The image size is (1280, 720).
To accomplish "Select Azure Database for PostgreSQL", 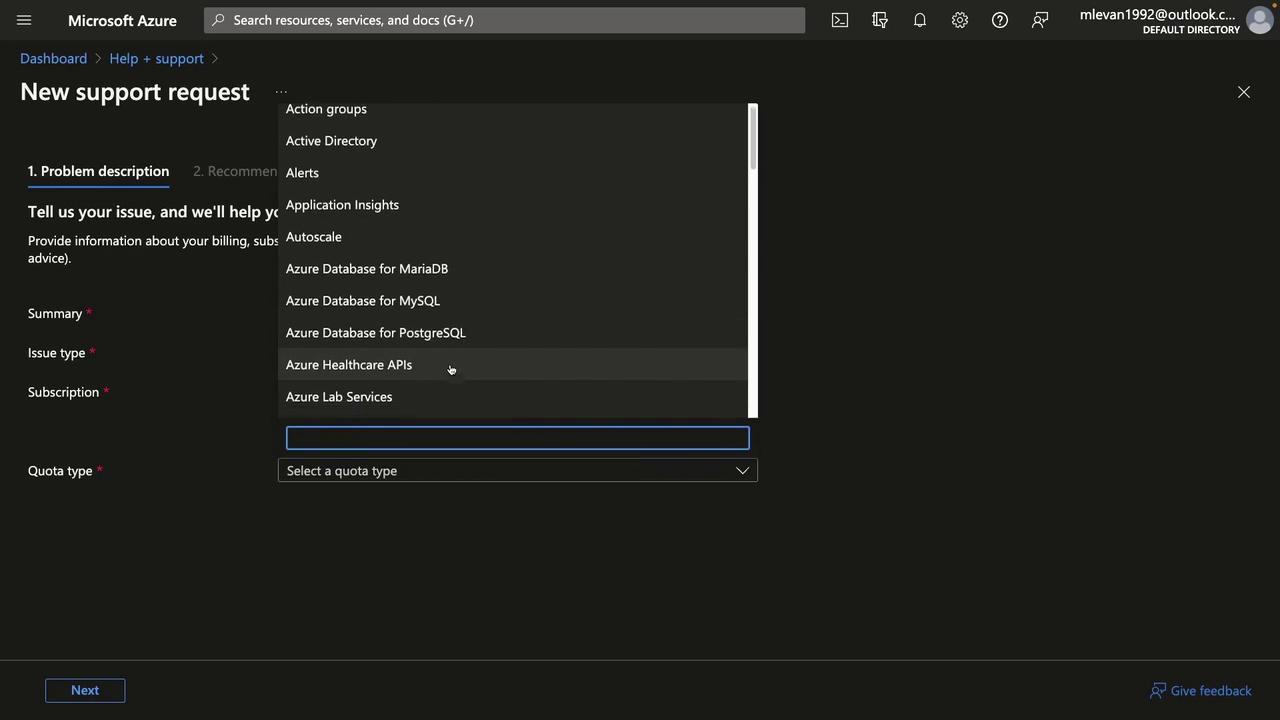I will (x=513, y=333).
